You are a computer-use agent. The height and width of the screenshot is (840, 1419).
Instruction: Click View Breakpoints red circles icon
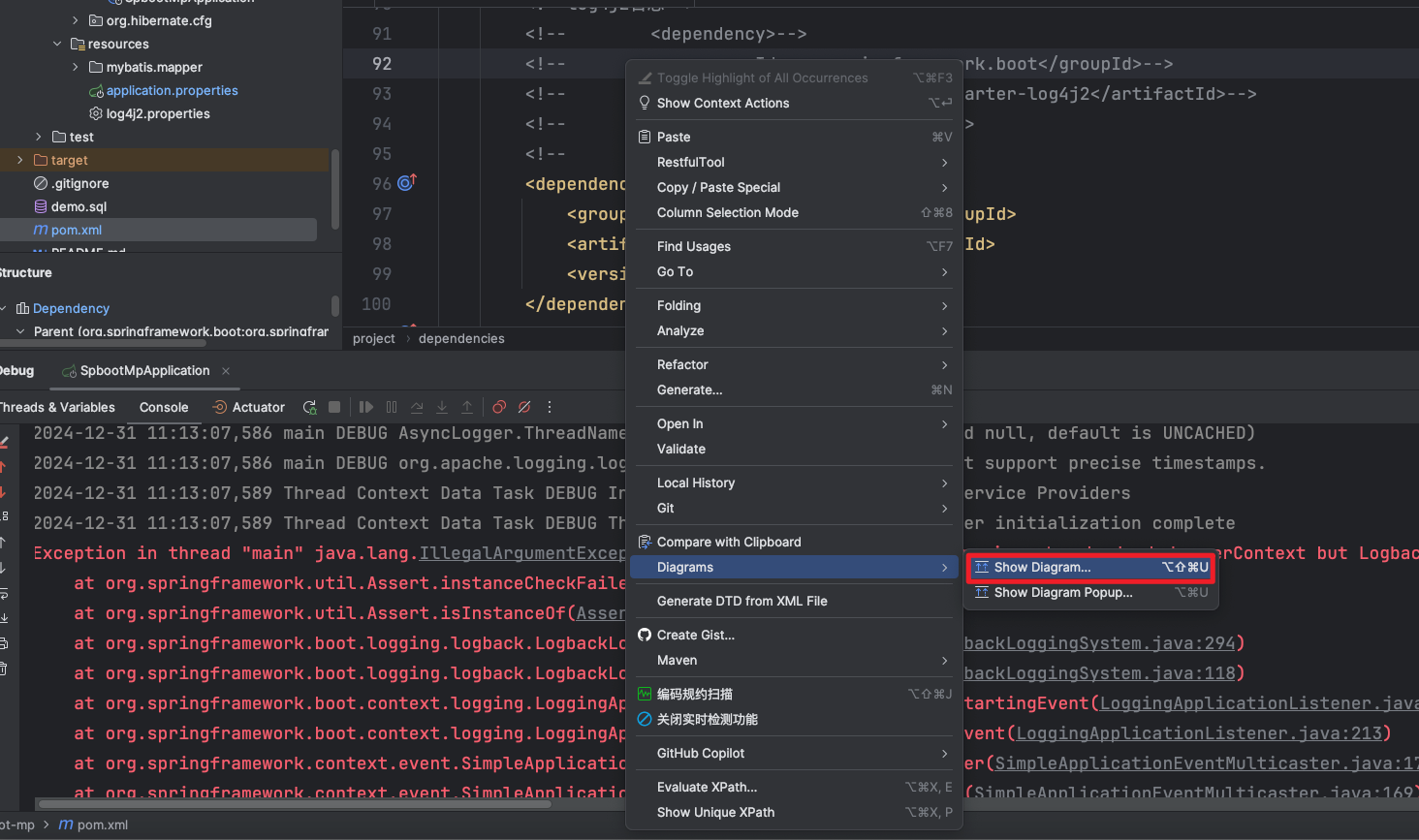[499, 408]
